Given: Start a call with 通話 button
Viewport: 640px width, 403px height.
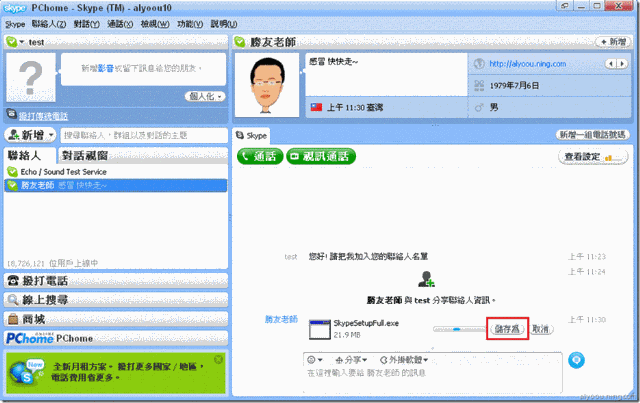Looking at the screenshot, I should pos(260,156).
